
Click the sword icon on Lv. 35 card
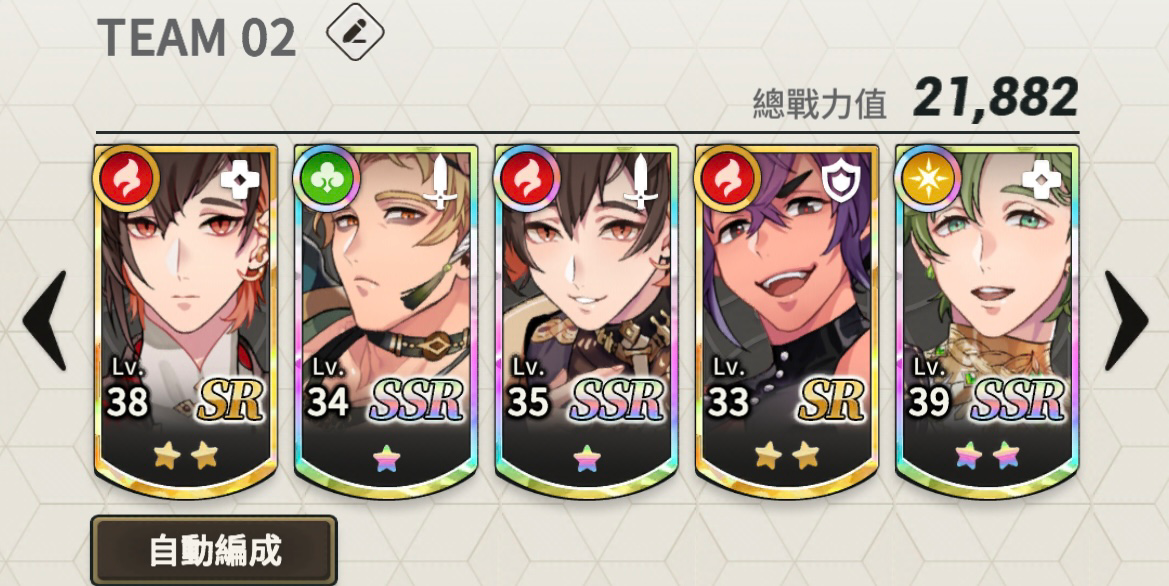[x=641, y=180]
